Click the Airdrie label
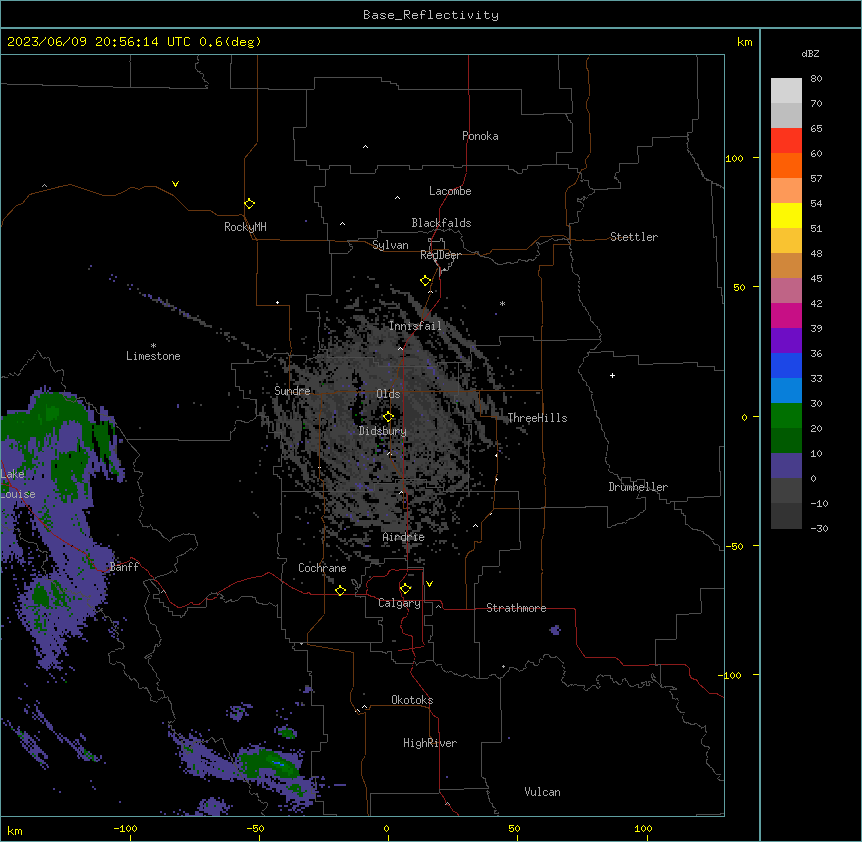 click(x=403, y=537)
